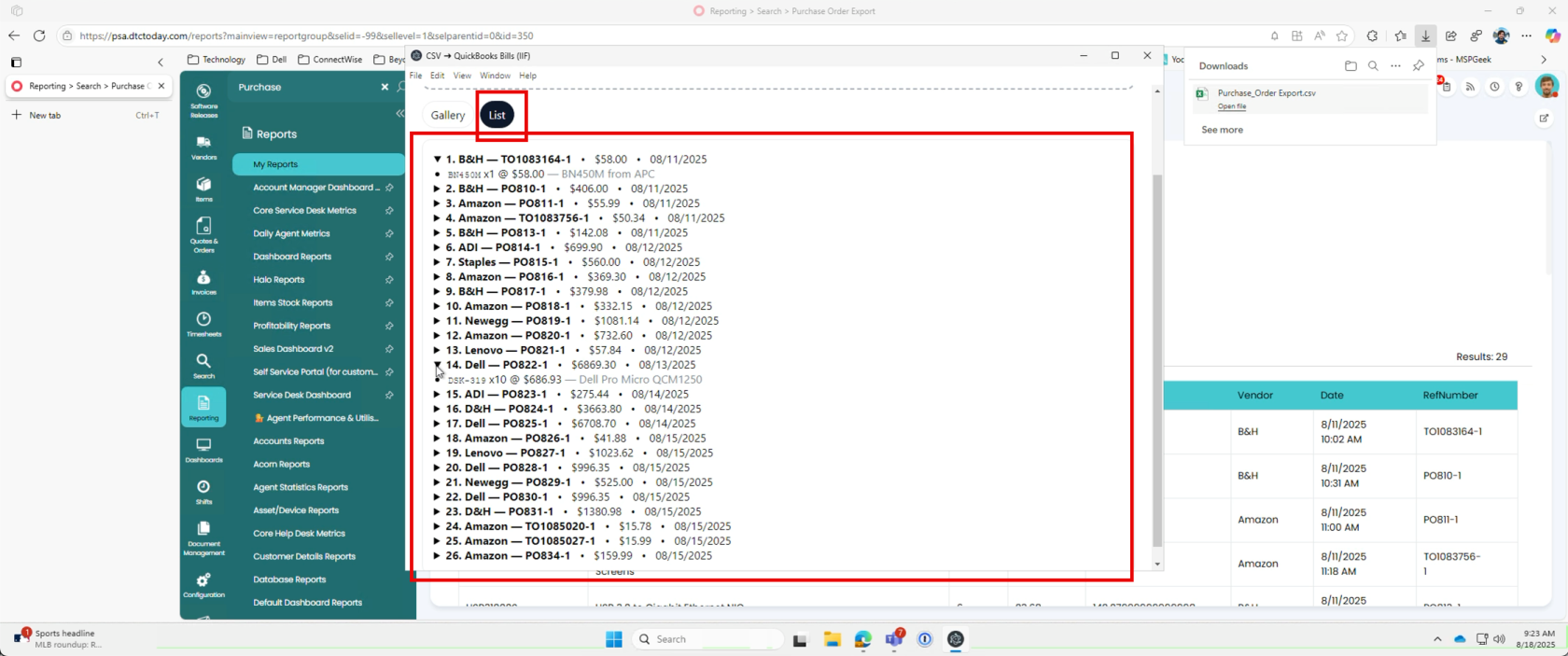Image resolution: width=1568 pixels, height=656 pixels.
Task: Open Quotes & Orders sidebar icon
Action: pos(203,235)
